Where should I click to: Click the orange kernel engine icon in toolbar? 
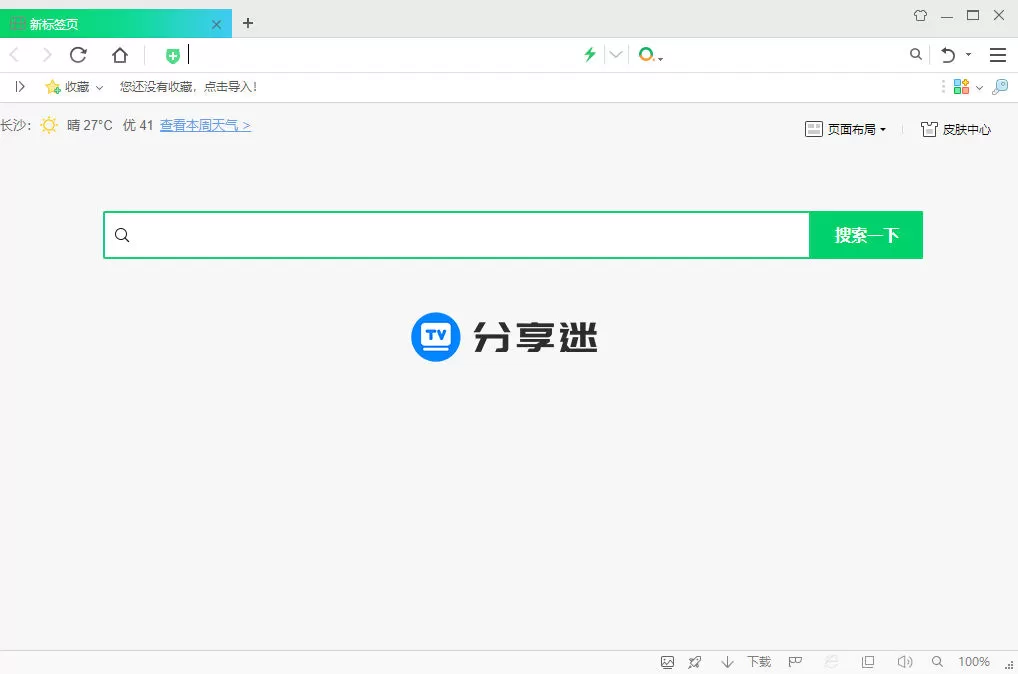[646, 55]
